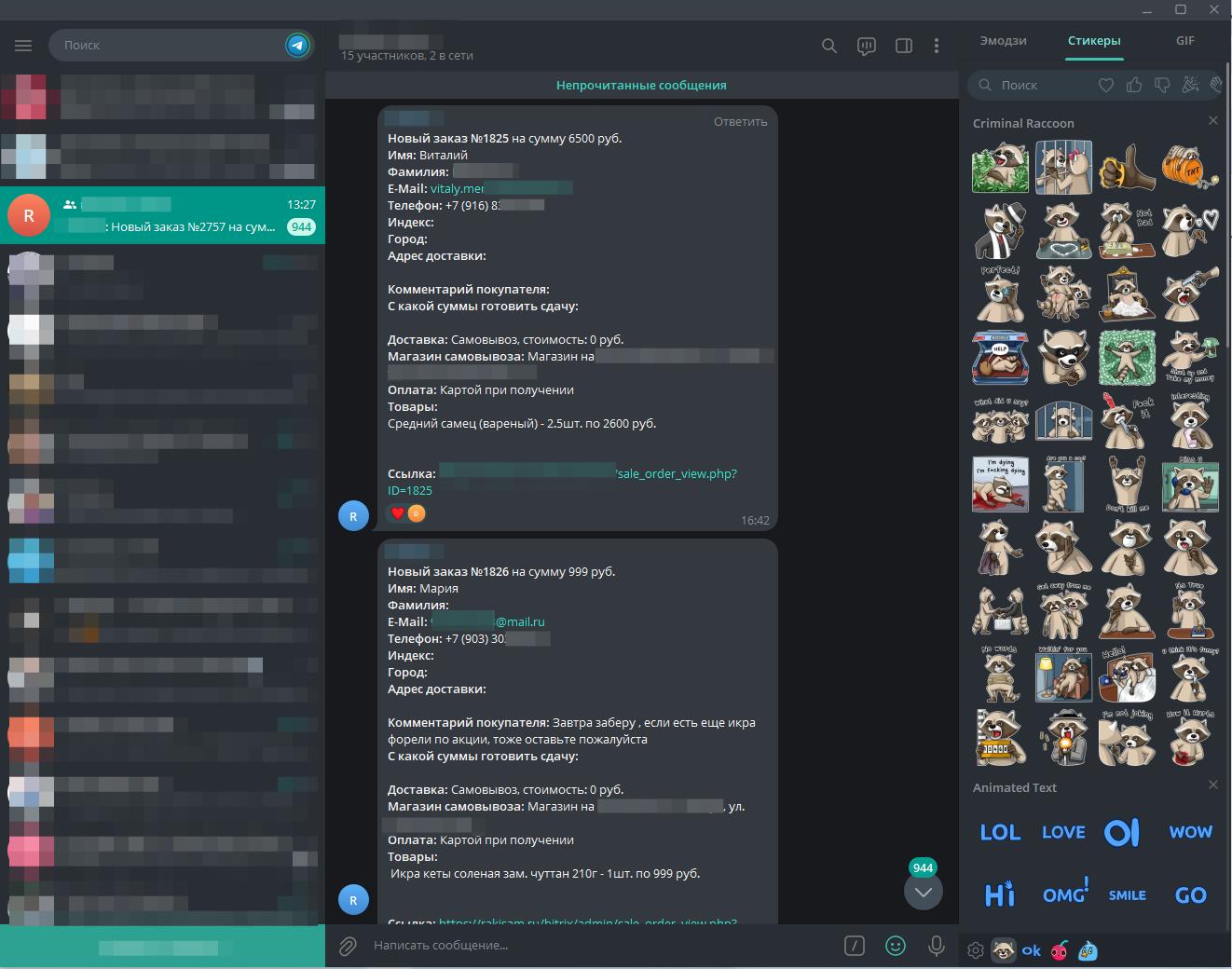Jump to the ok sticker set in footer
Viewport: 1232px width, 969px height.
1031,950
